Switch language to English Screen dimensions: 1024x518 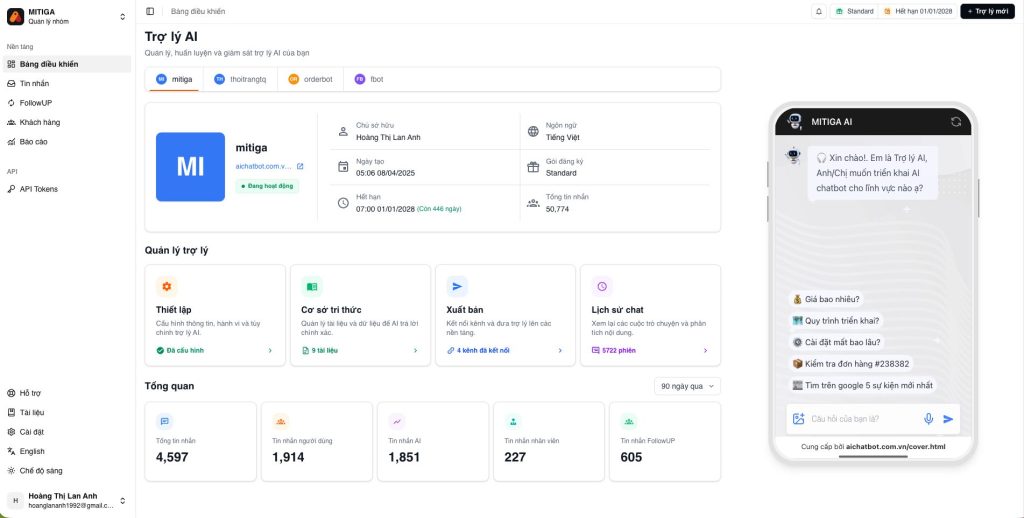tap(67, 451)
